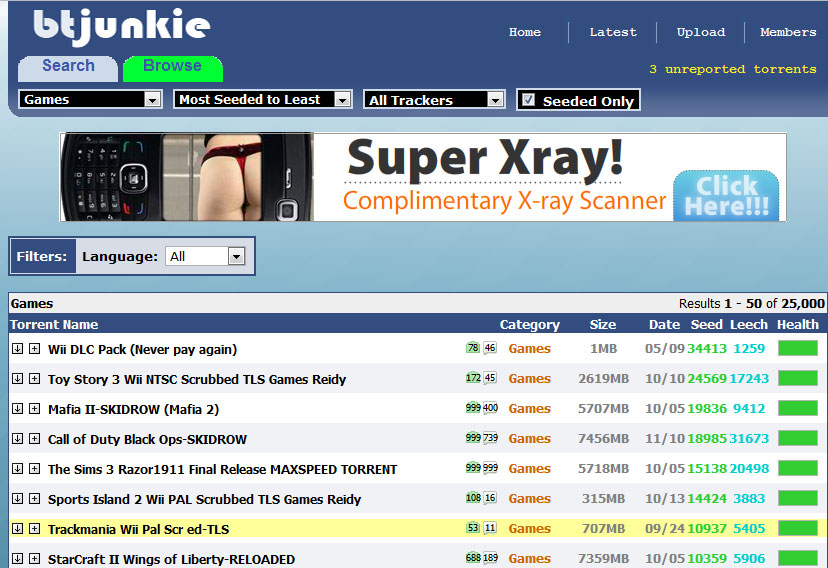Click the Date column header
The width and height of the screenshot is (828, 568).
coord(664,324)
